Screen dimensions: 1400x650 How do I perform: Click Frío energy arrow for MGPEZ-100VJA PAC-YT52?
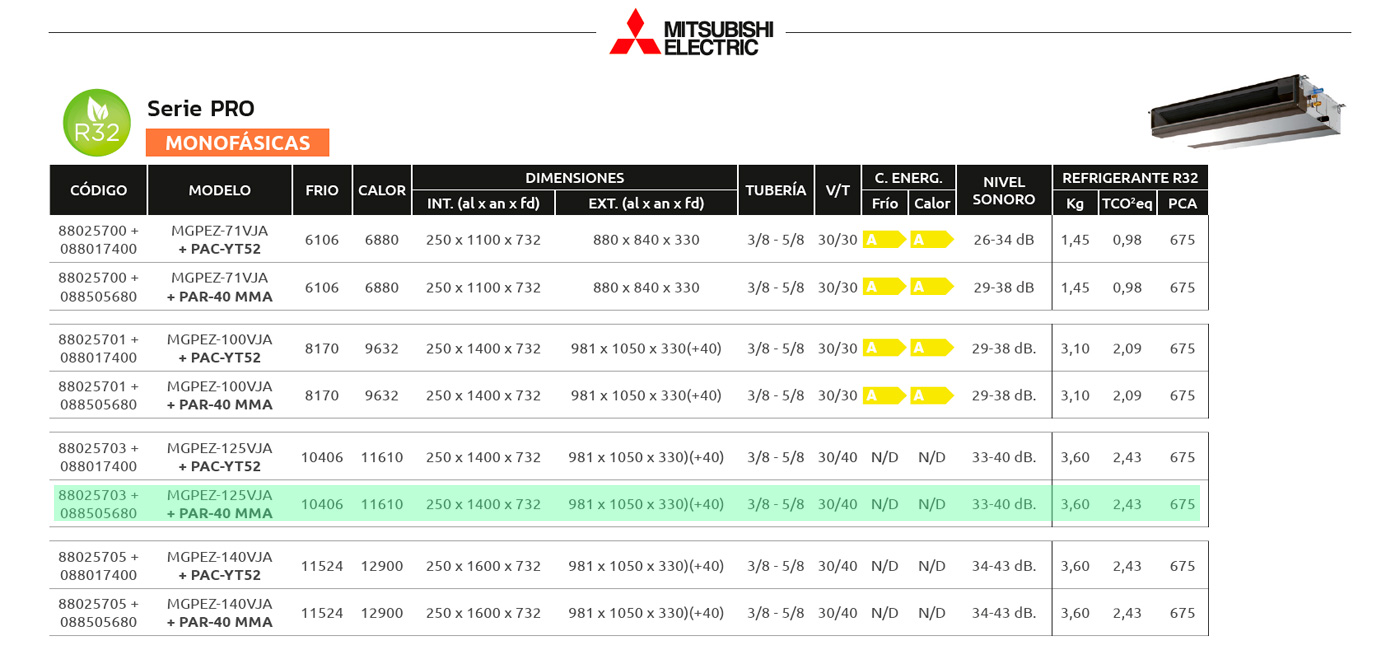884,348
